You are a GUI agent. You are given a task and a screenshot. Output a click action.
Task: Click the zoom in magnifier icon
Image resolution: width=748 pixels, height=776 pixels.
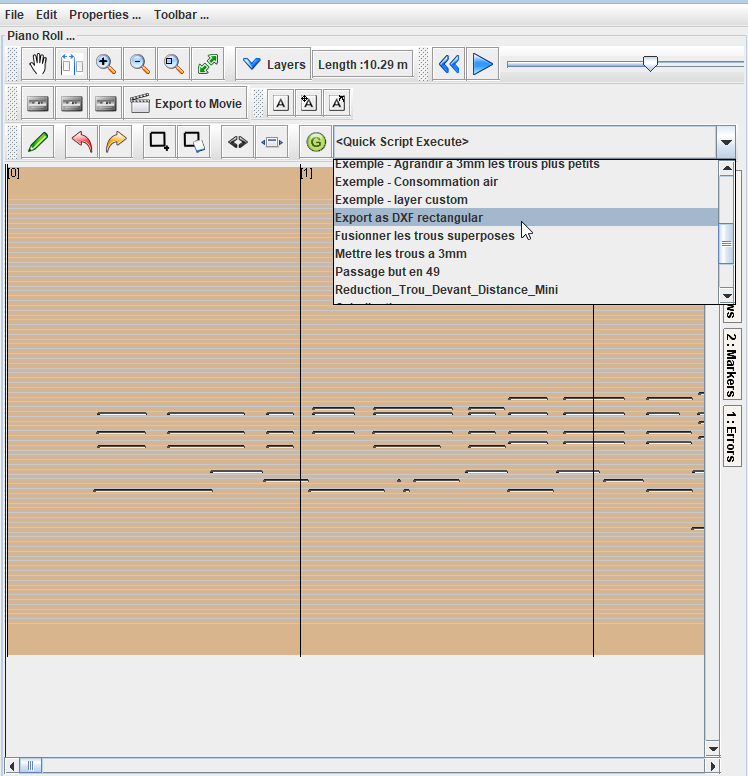[x=106, y=65]
